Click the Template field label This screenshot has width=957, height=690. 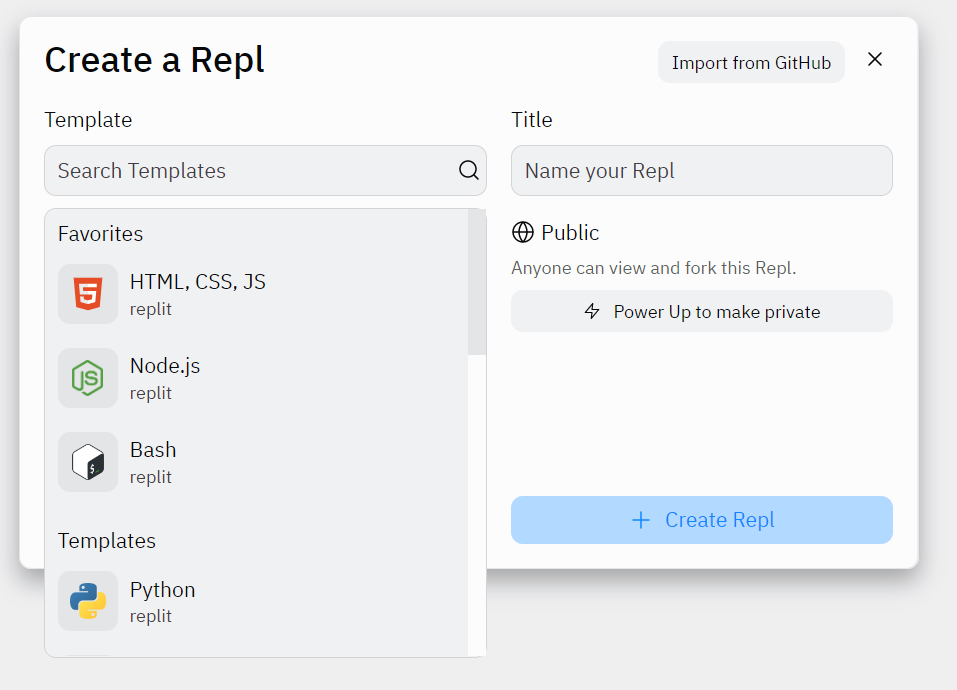click(88, 120)
